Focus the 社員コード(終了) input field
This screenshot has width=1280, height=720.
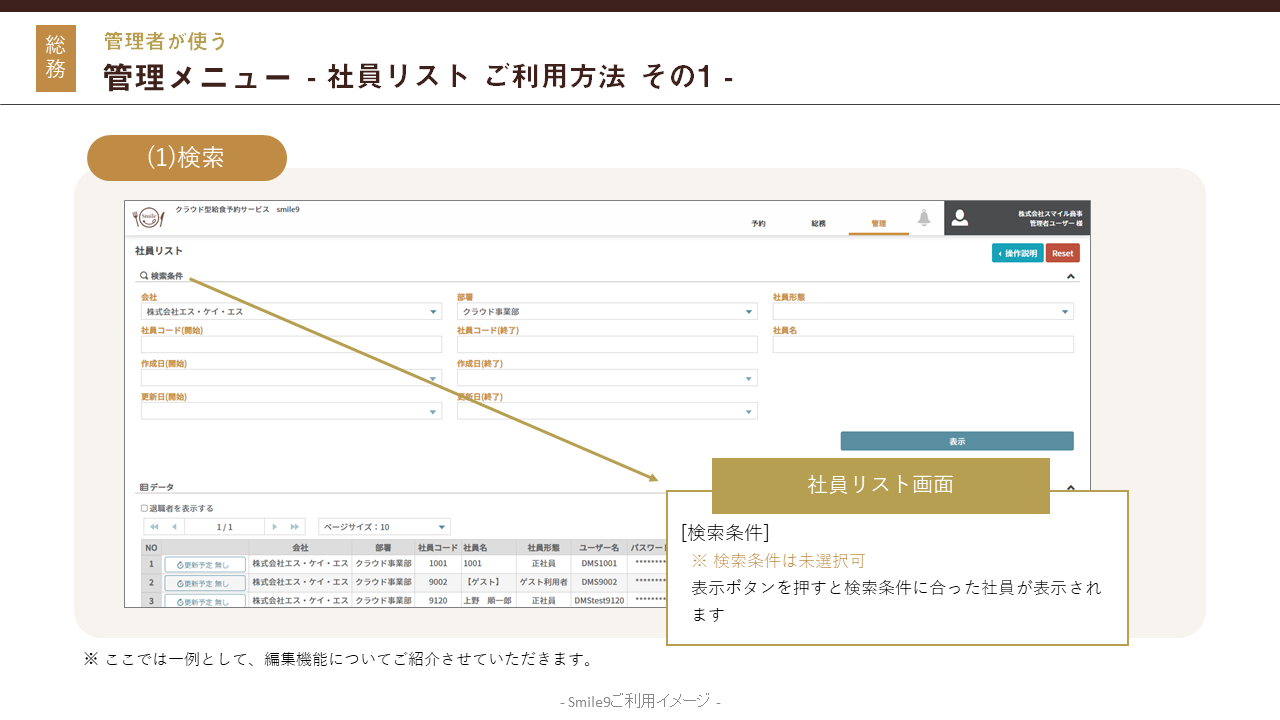click(607, 345)
